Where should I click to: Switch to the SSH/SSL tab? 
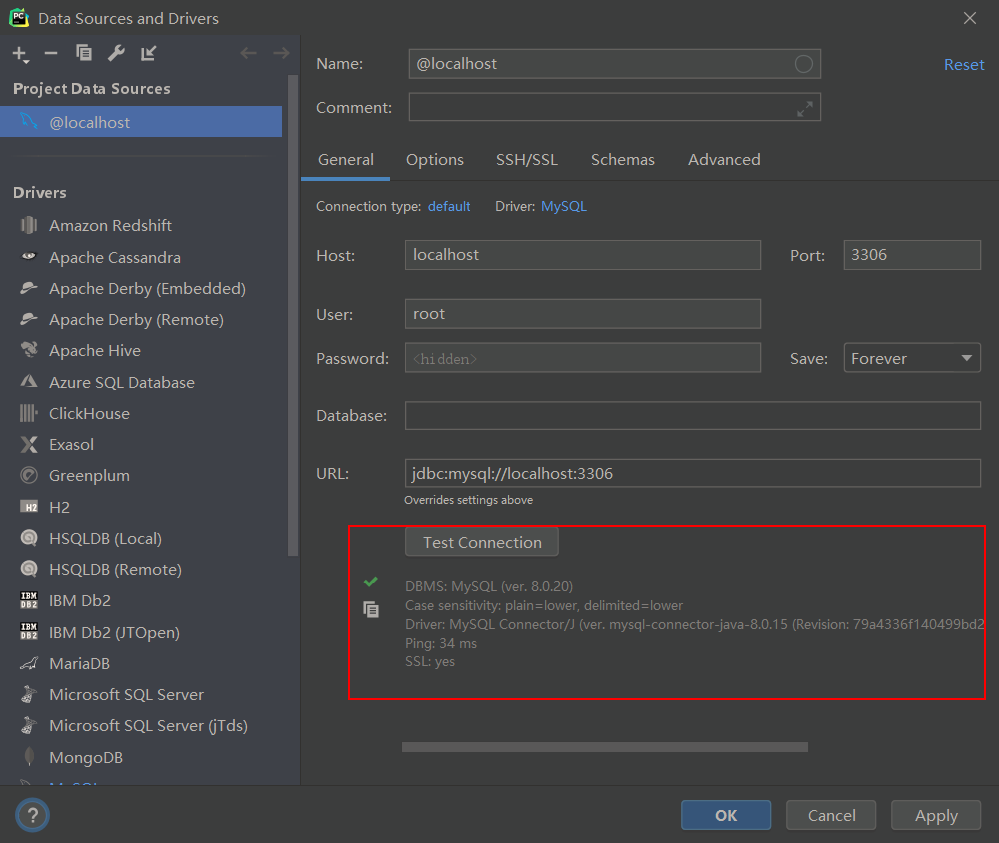coord(527,160)
